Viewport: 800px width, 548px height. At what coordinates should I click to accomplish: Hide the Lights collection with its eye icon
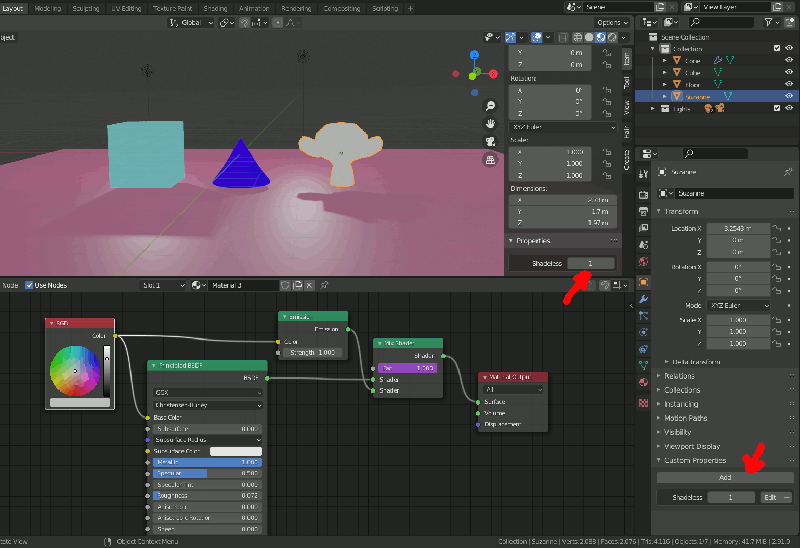click(789, 108)
